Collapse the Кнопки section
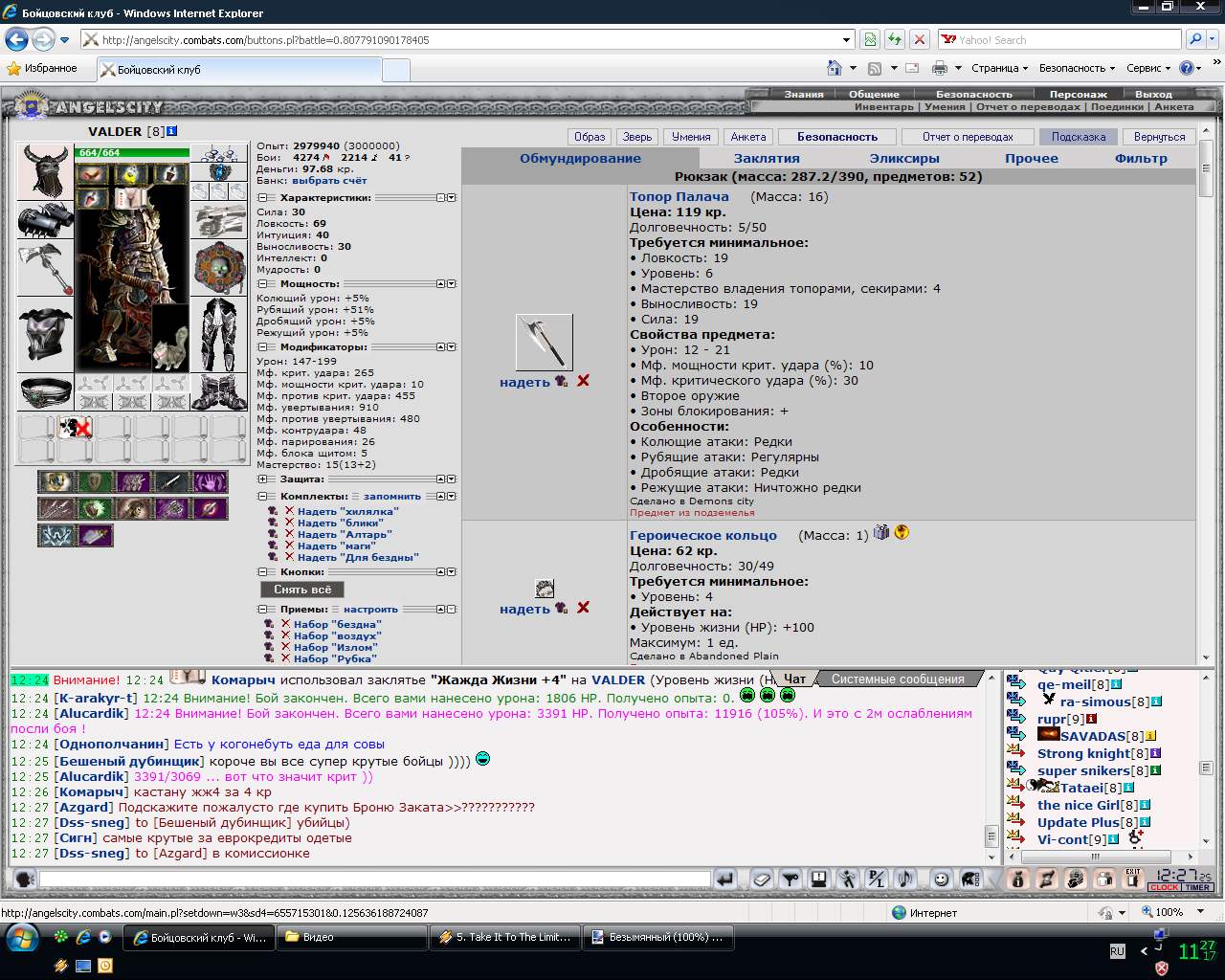Image resolution: width=1225 pixels, height=980 pixels. [262, 572]
